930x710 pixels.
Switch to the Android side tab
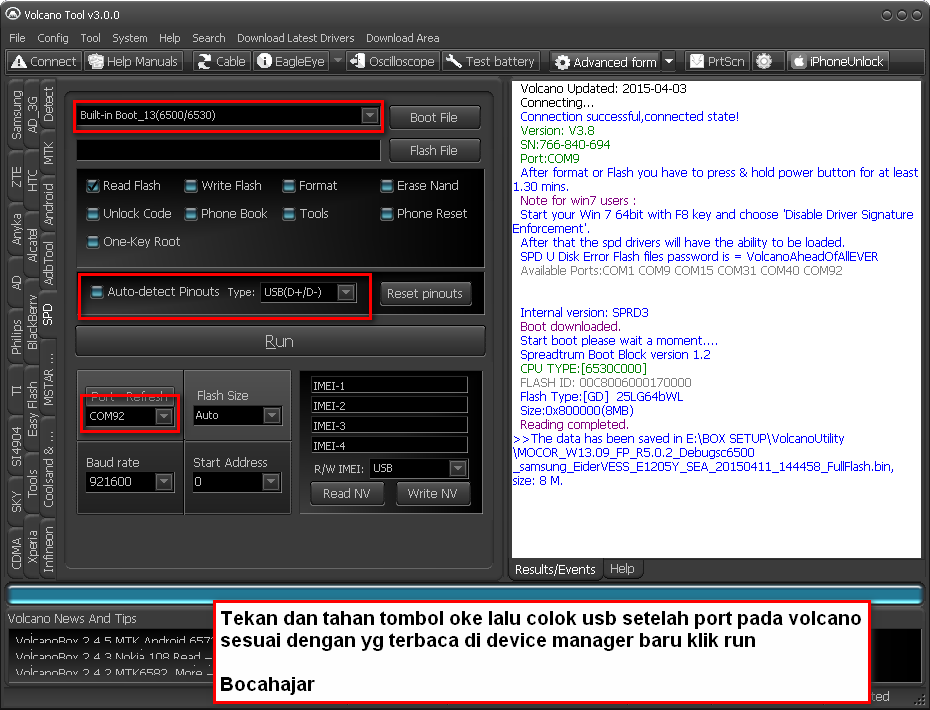coord(48,204)
